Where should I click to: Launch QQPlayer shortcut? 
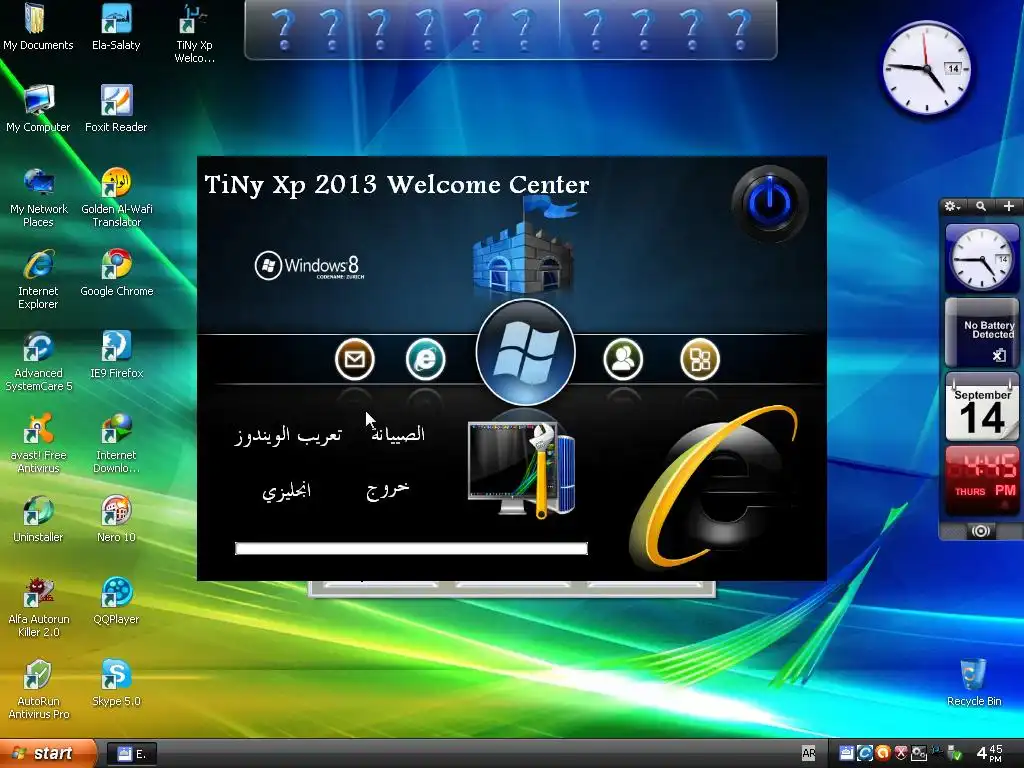116,601
